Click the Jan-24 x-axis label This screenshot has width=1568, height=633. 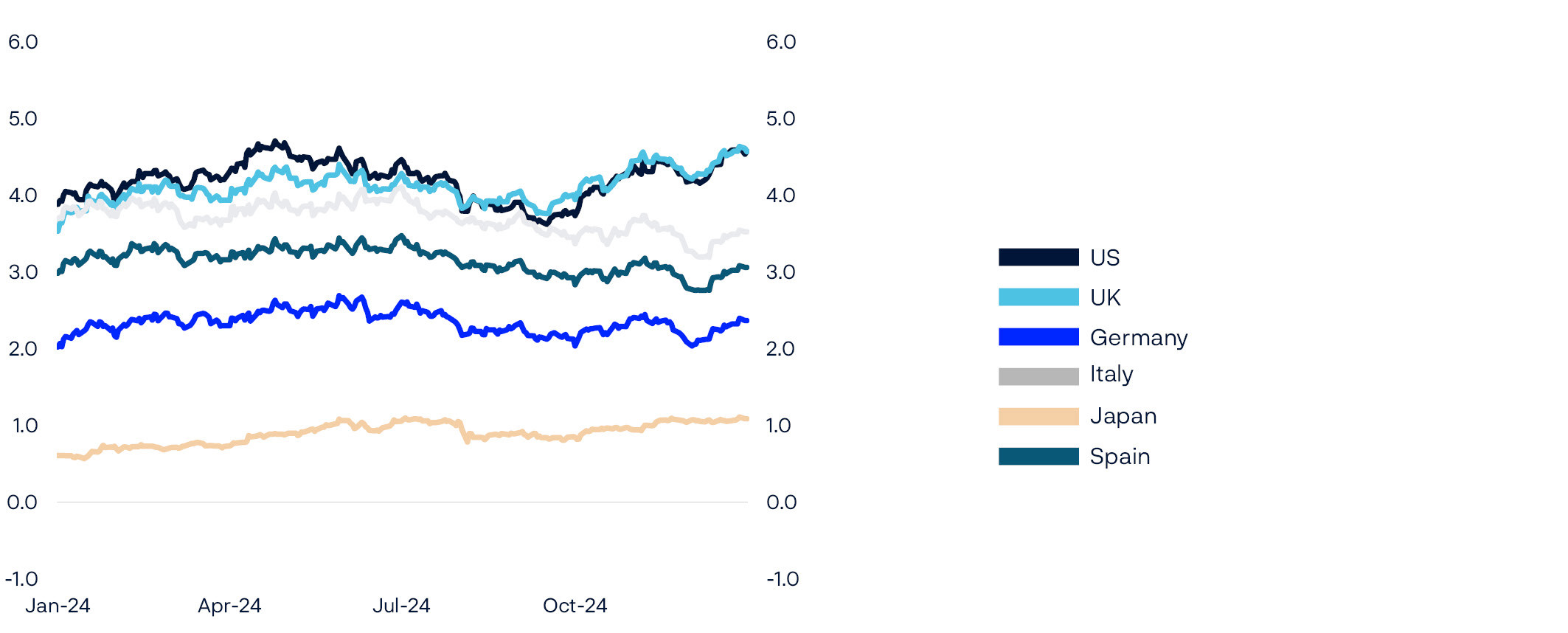(58, 606)
